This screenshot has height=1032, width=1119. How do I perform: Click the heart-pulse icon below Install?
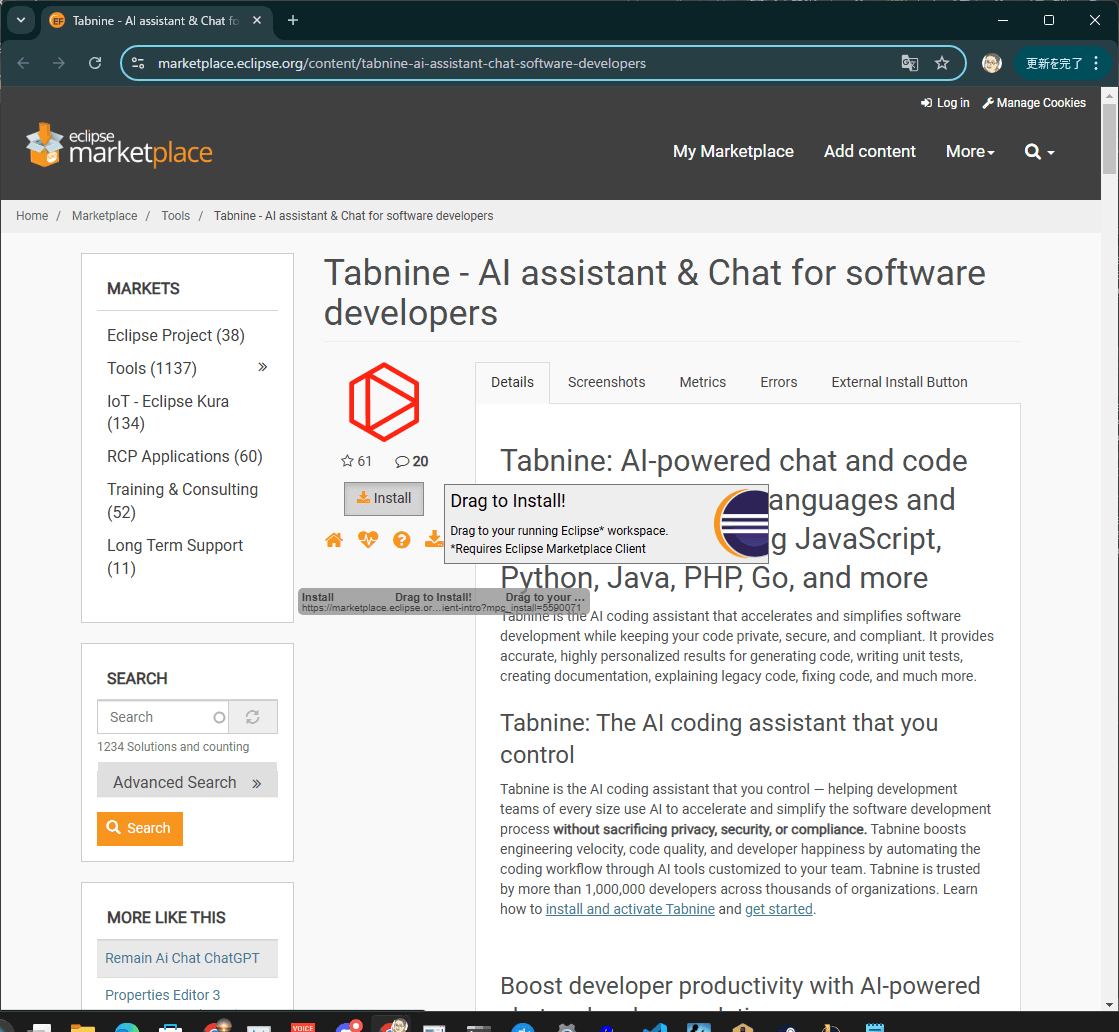point(368,540)
